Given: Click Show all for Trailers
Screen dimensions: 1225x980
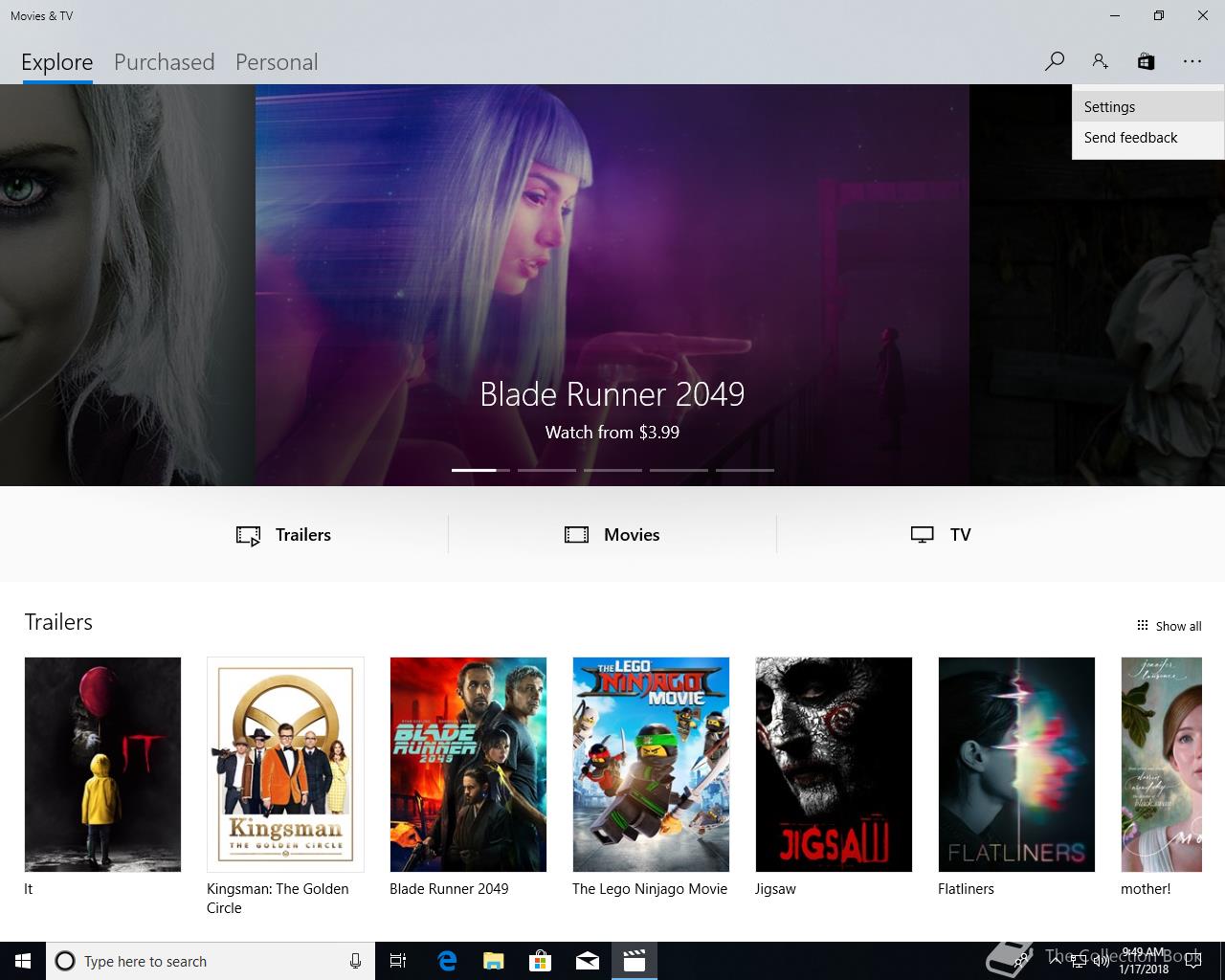Looking at the screenshot, I should tap(1178, 626).
